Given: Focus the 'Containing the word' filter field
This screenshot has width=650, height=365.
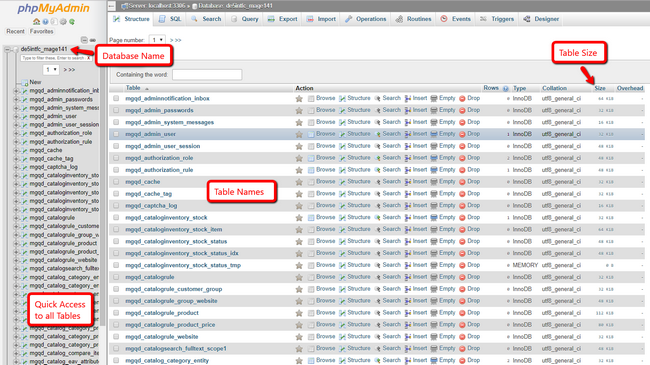Looking at the screenshot, I should (x=207, y=75).
